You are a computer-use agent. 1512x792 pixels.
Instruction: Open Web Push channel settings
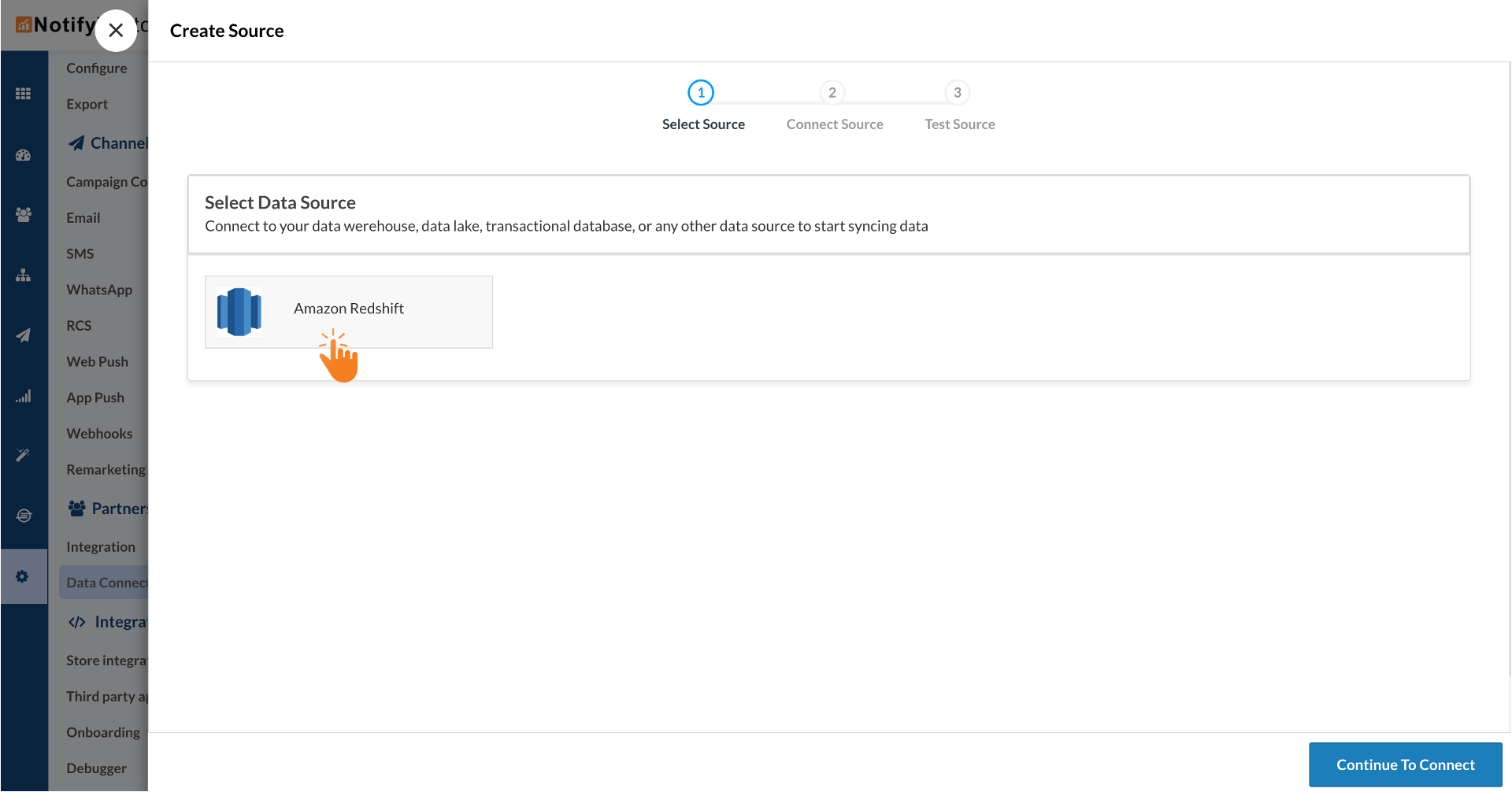(97, 362)
